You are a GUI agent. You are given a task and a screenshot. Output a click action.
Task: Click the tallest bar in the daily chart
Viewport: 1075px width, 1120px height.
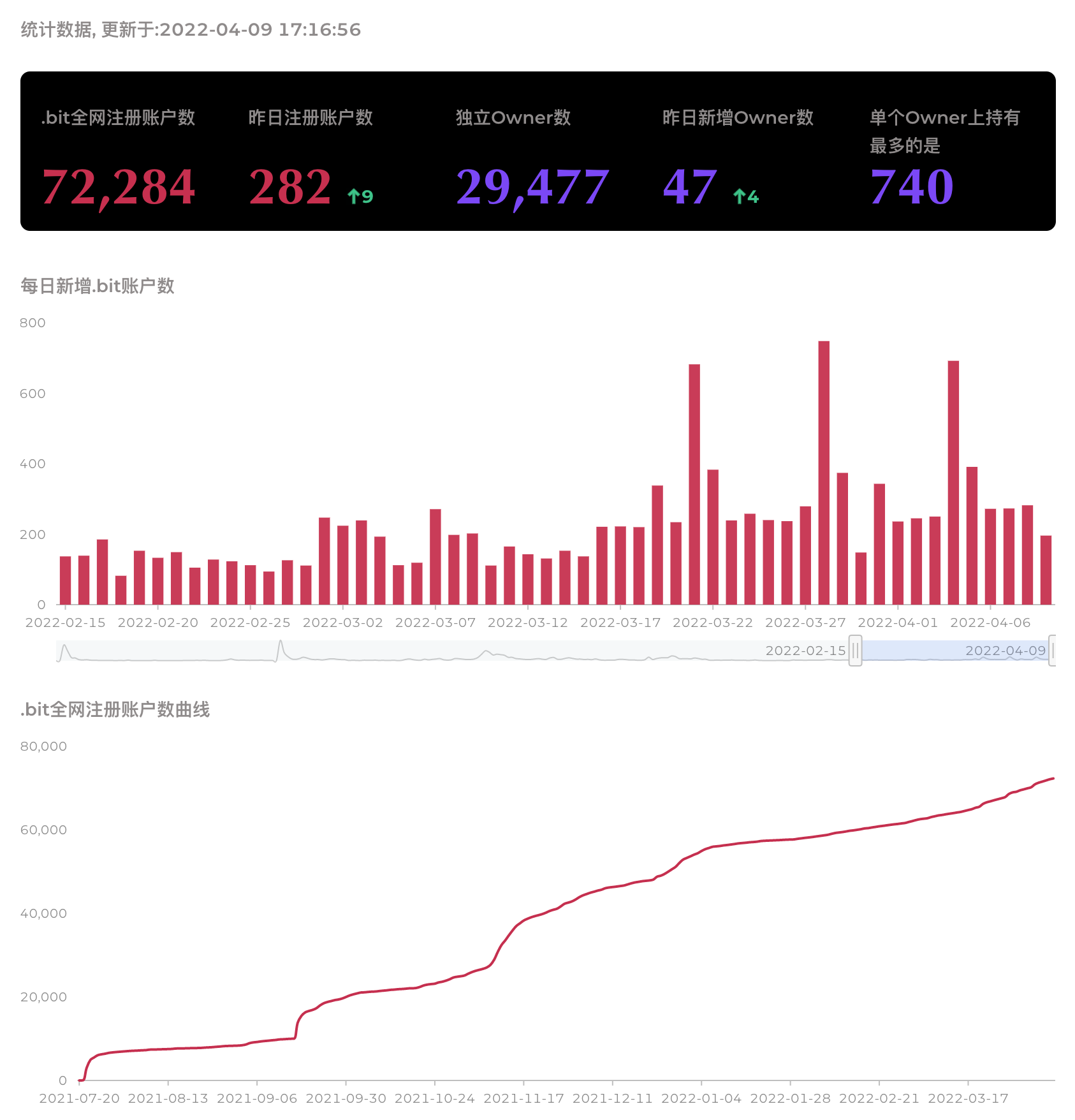click(824, 472)
